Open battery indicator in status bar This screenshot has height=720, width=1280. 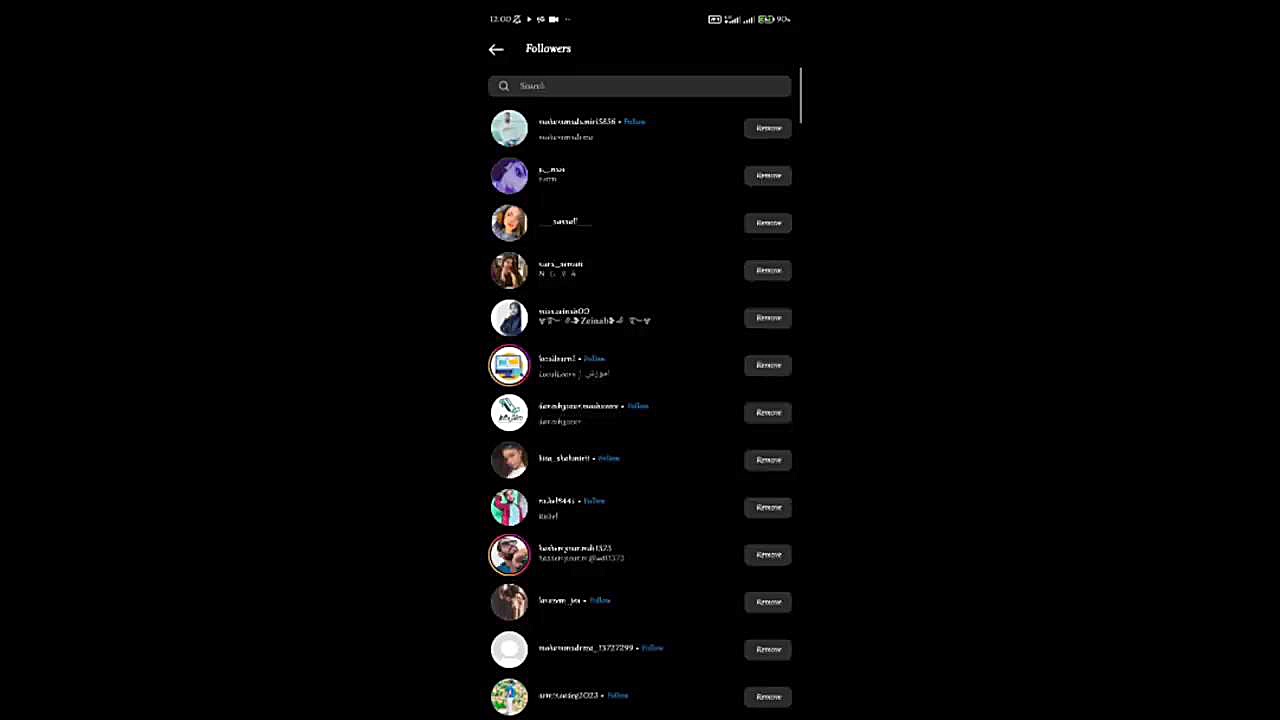[766, 19]
